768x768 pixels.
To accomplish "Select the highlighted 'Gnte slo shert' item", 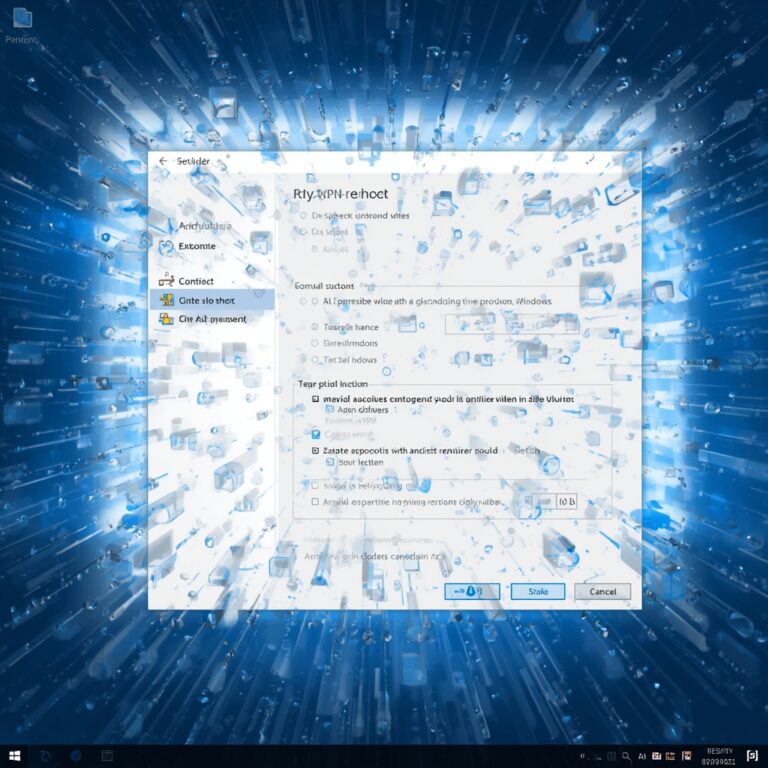I will [212, 300].
